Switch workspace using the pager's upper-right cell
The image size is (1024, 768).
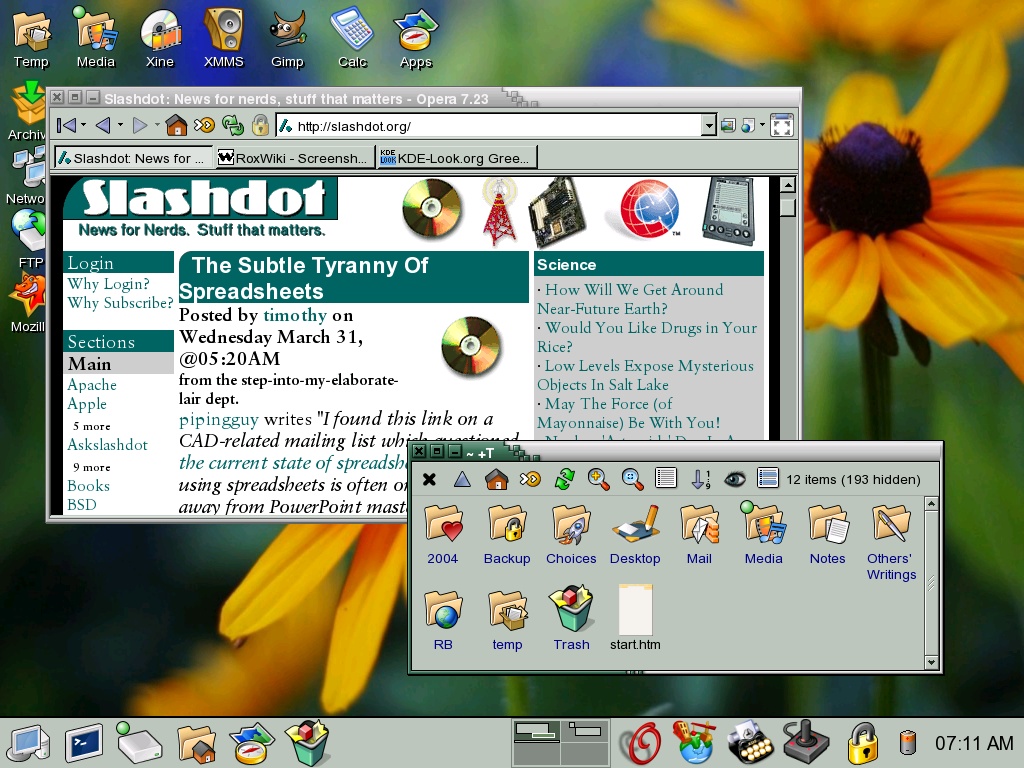click(x=585, y=730)
